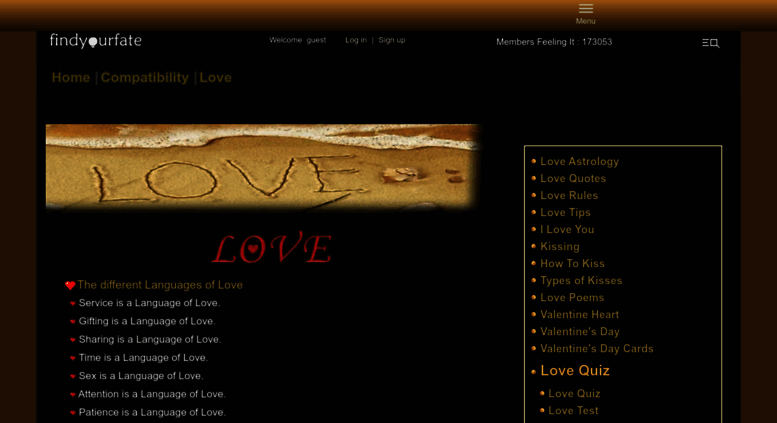
Task: Click the heart icon beside Languages of Love
Action: coord(70,285)
